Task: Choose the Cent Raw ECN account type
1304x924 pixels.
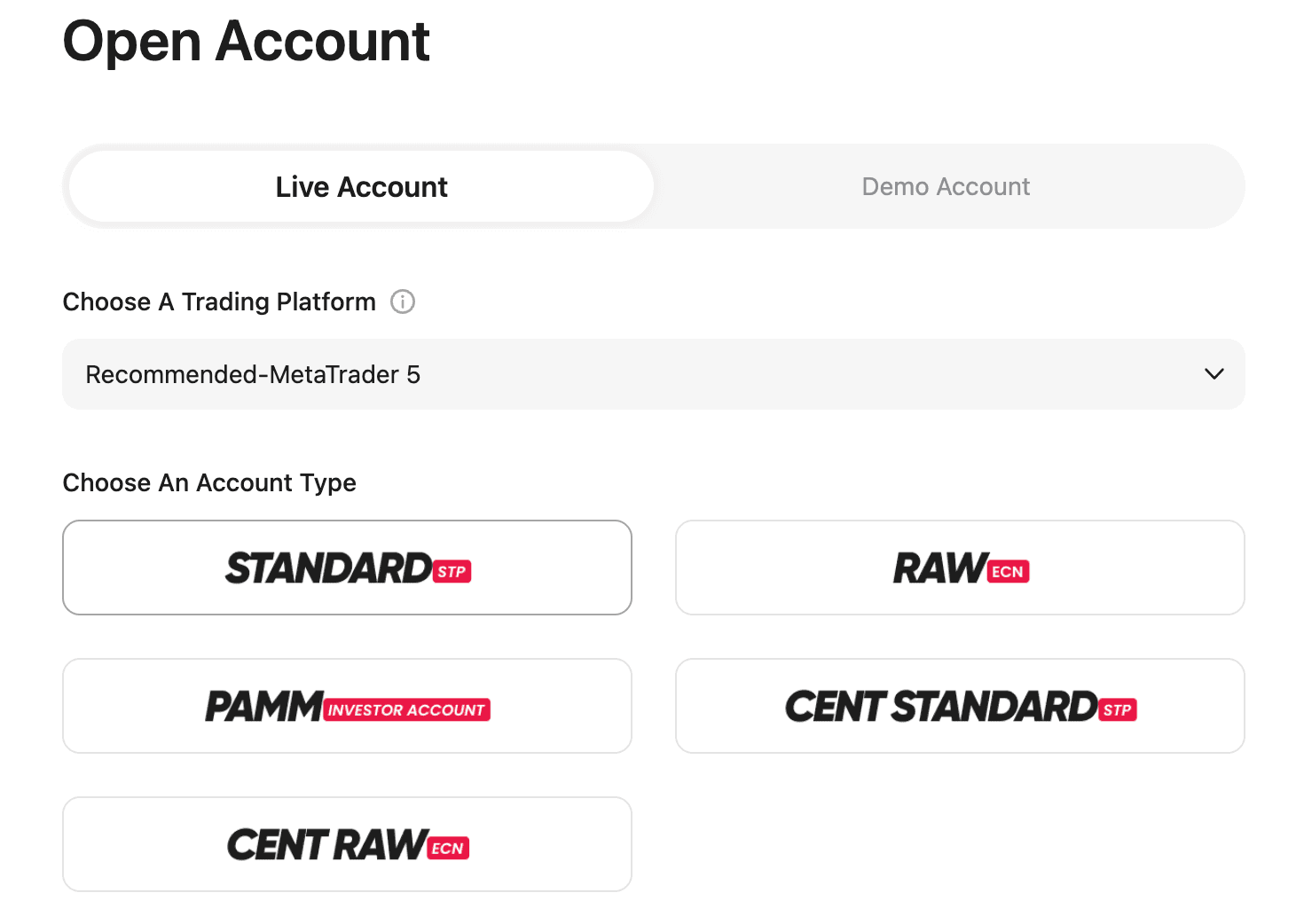Action: 347,844
